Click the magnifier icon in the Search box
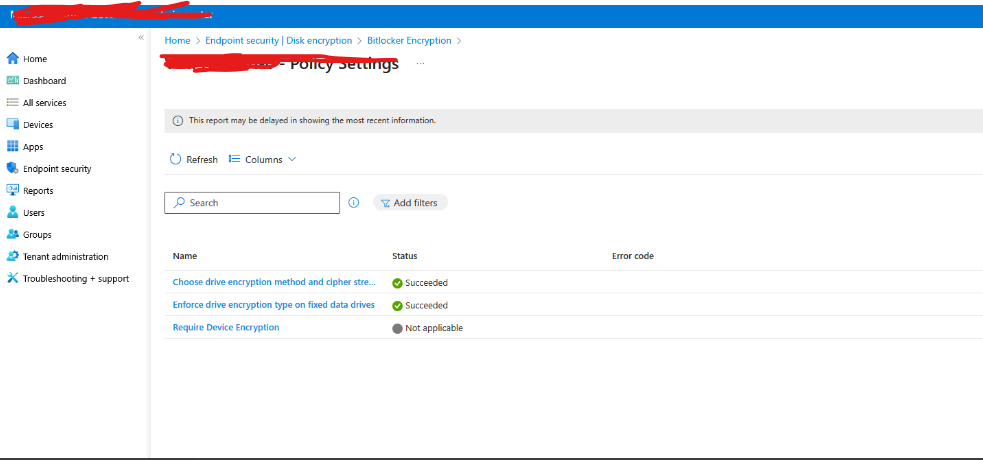 (179, 202)
